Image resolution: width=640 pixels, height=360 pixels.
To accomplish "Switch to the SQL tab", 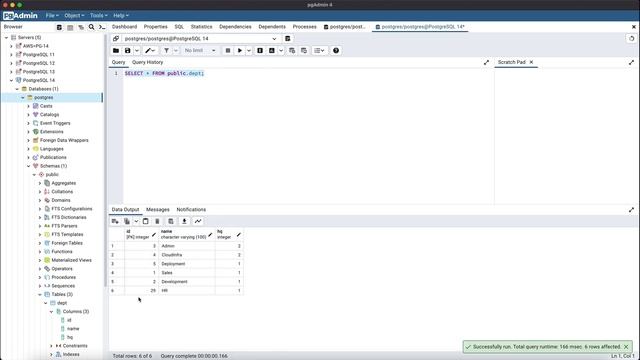I will pyautogui.click(x=179, y=27).
